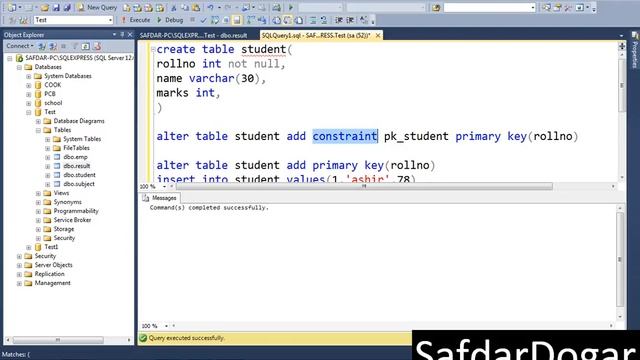Open the New Query editor
The width and height of the screenshot is (640, 360).
[97, 7]
